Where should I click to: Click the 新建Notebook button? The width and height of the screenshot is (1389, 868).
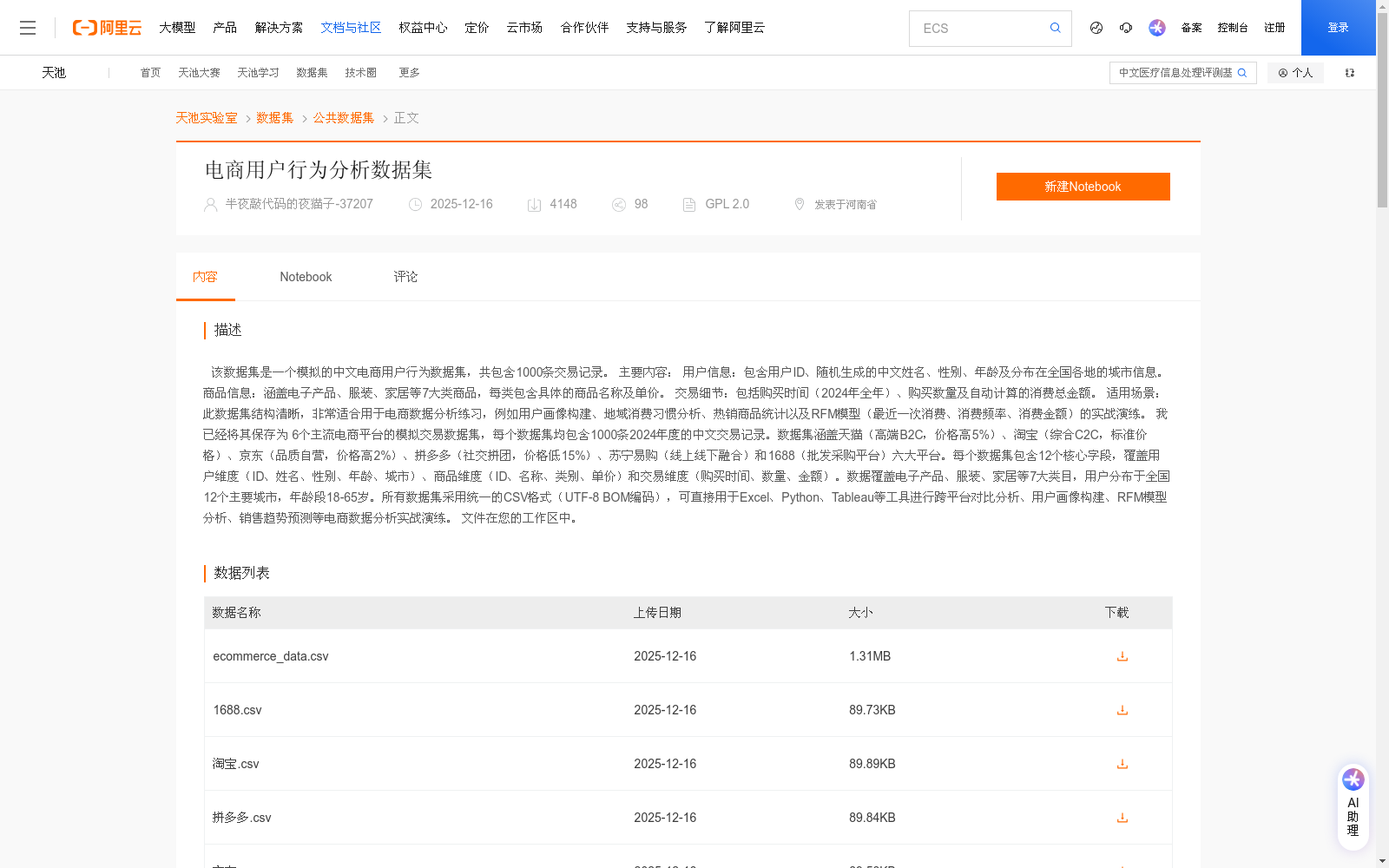click(x=1083, y=187)
